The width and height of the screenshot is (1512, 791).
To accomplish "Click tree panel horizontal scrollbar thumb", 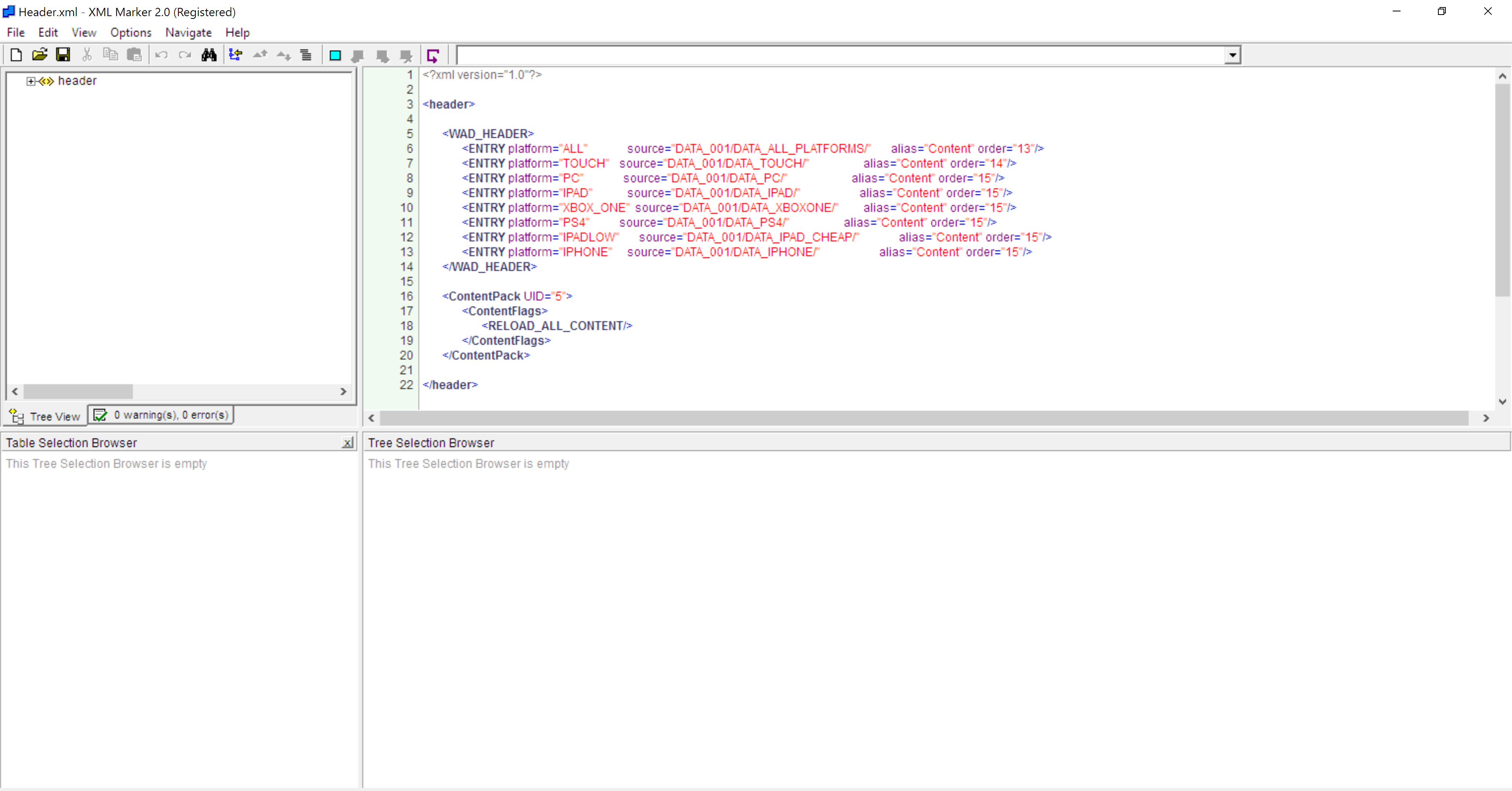I will click(78, 391).
